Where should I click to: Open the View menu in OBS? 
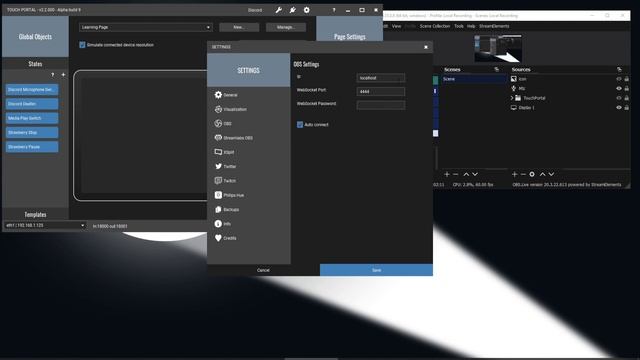click(396, 26)
